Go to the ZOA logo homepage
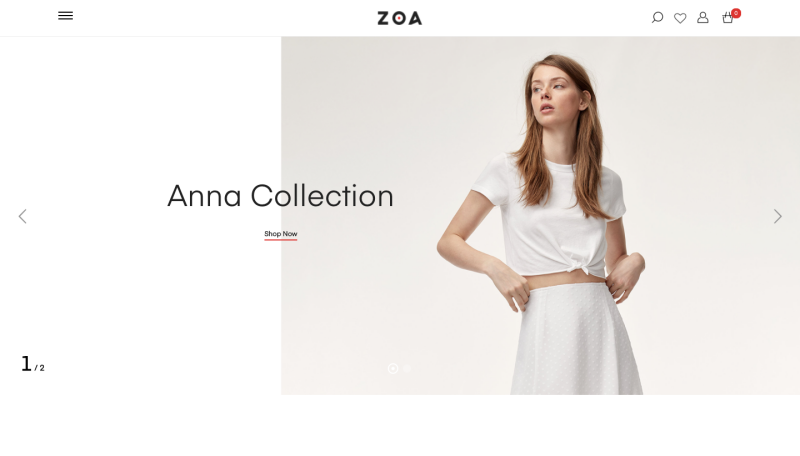The image size is (800, 456). (x=399, y=18)
